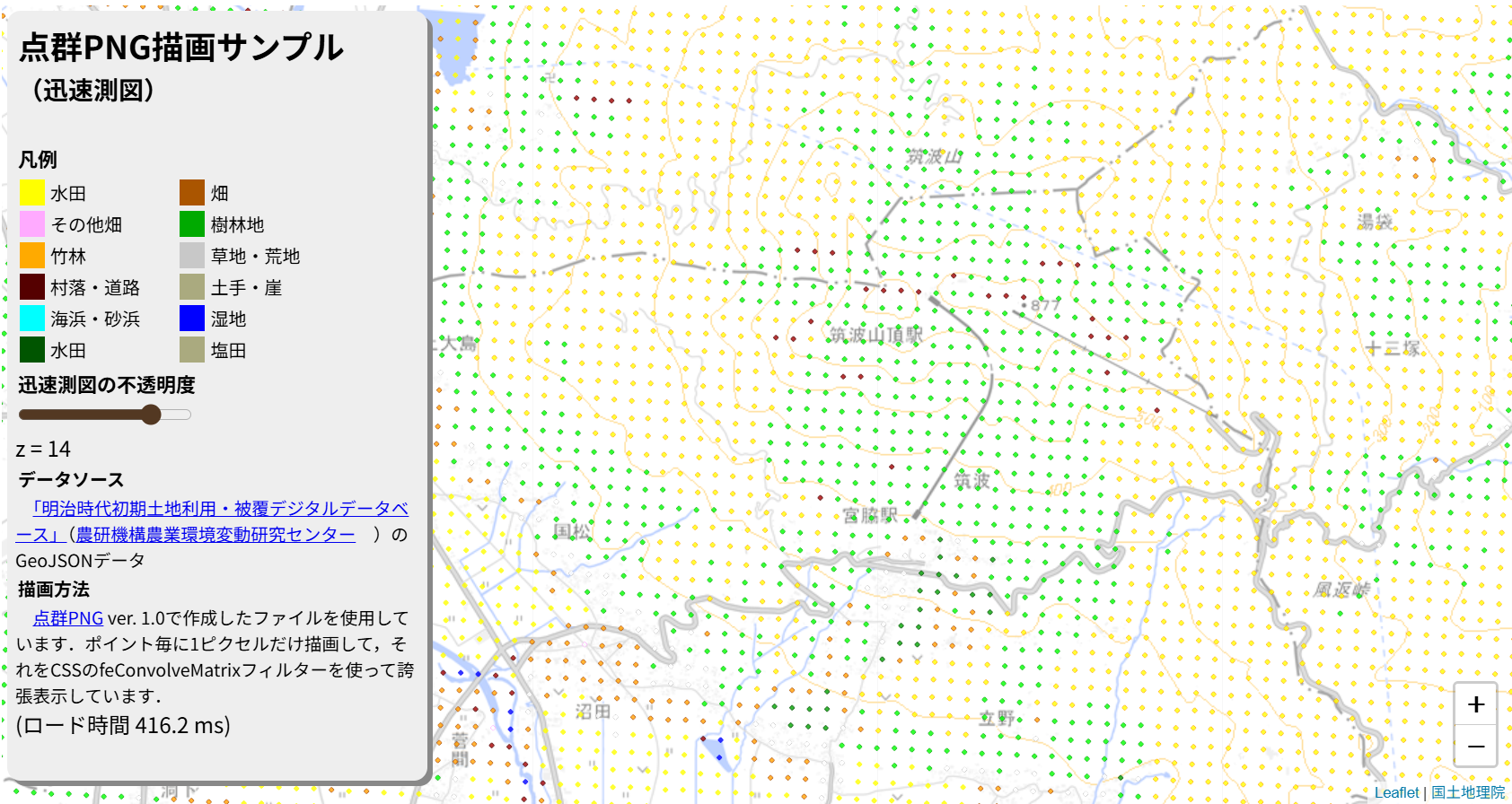Click the dark red 村落・道路 swatch
The image size is (1512, 804).
click(32, 287)
